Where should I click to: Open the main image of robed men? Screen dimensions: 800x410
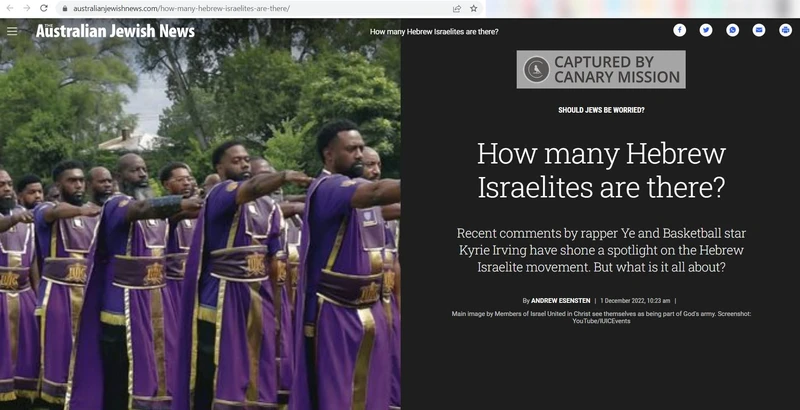200,214
